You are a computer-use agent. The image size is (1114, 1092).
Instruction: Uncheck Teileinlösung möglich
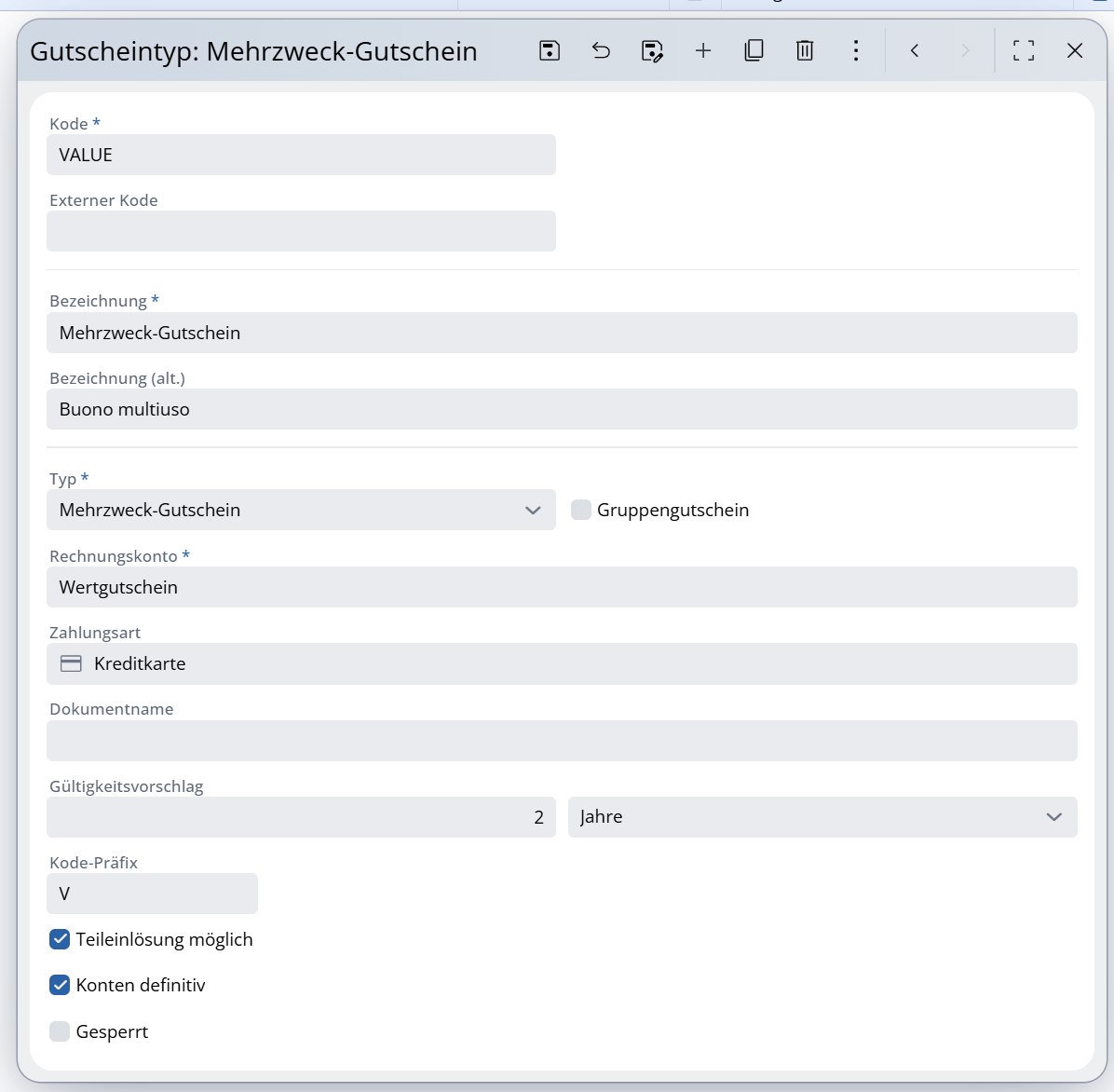60,939
